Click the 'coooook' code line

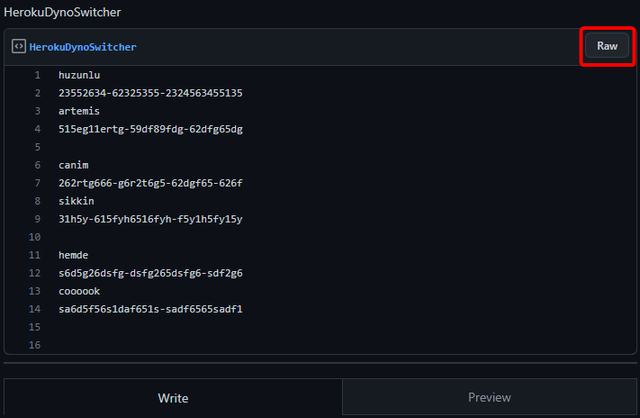tap(79, 291)
